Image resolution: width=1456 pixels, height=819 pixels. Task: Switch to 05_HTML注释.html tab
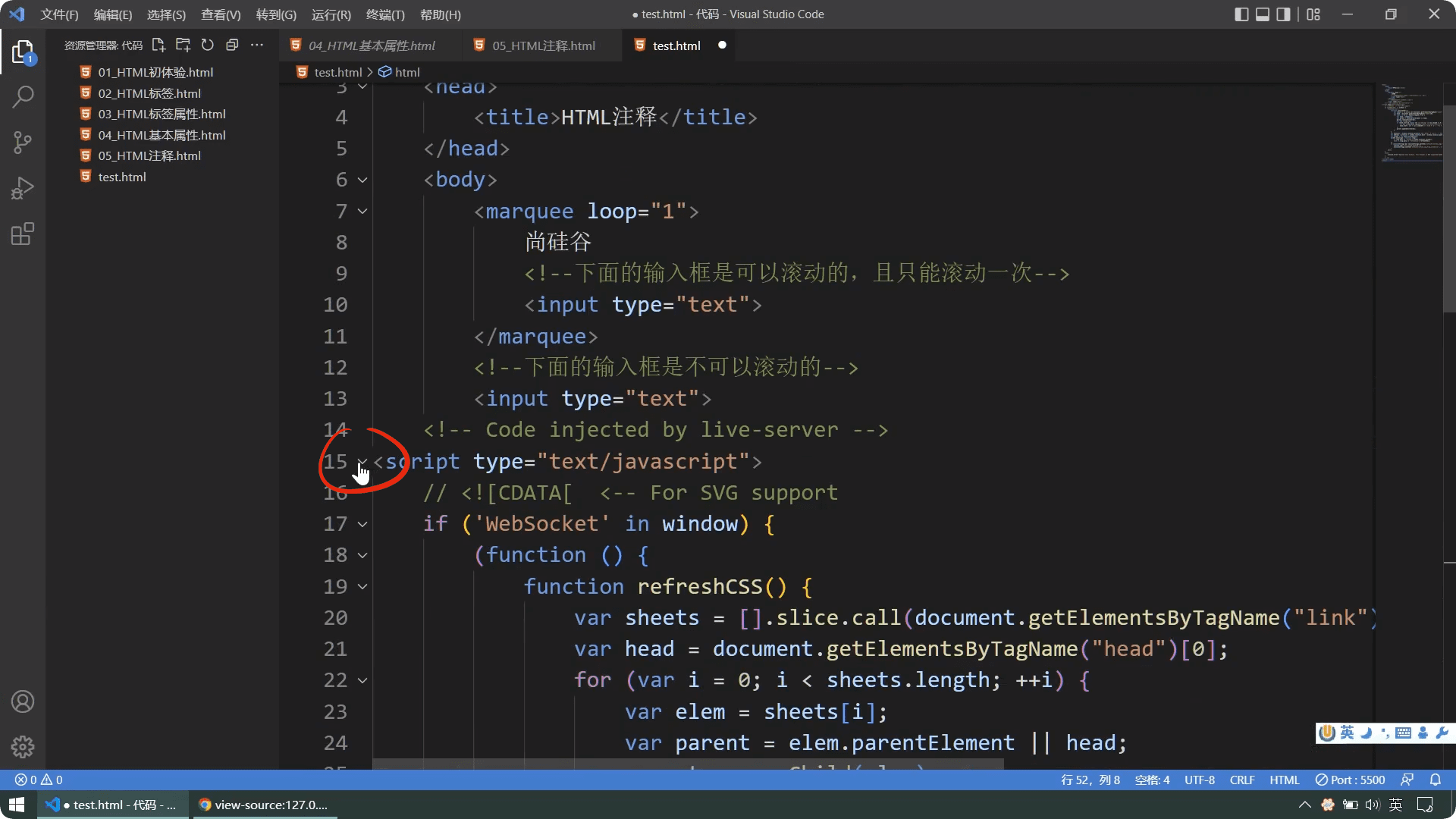click(543, 45)
